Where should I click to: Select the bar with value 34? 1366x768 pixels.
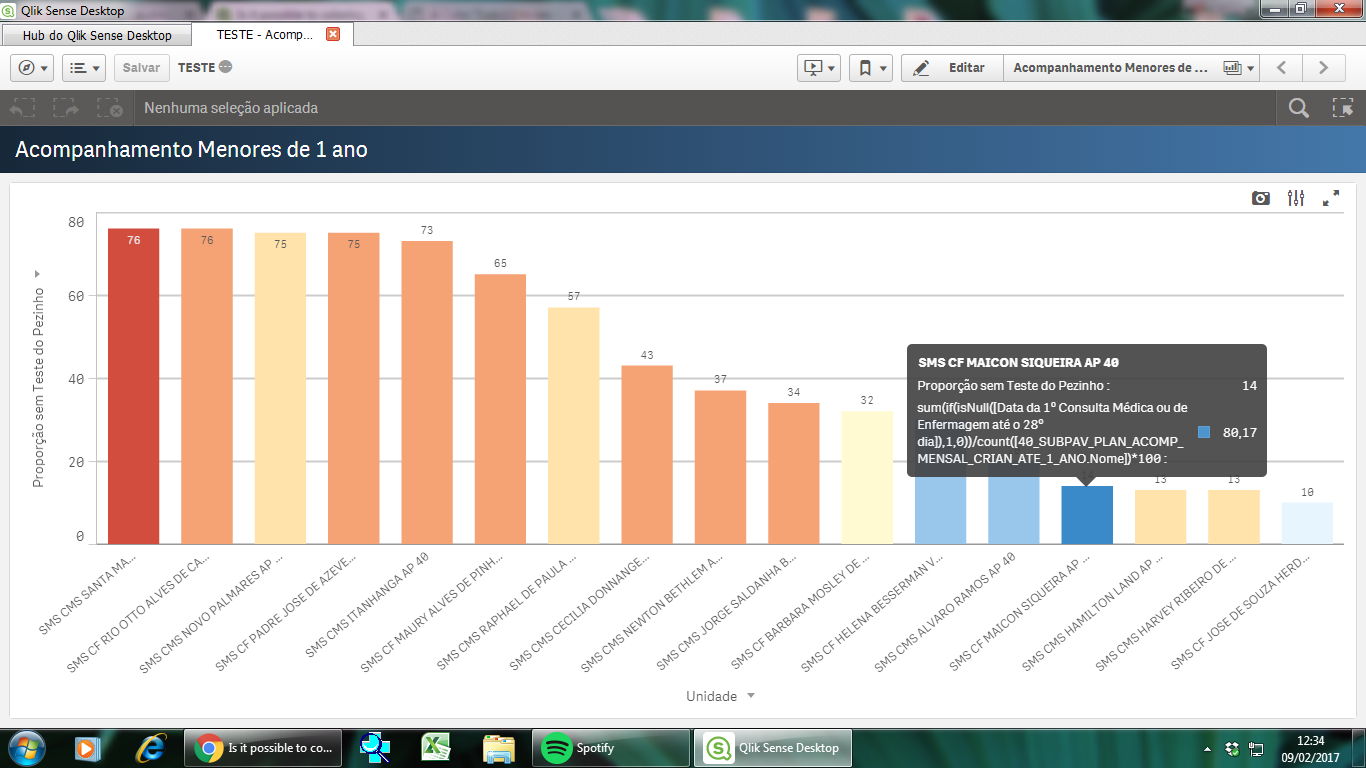point(794,474)
